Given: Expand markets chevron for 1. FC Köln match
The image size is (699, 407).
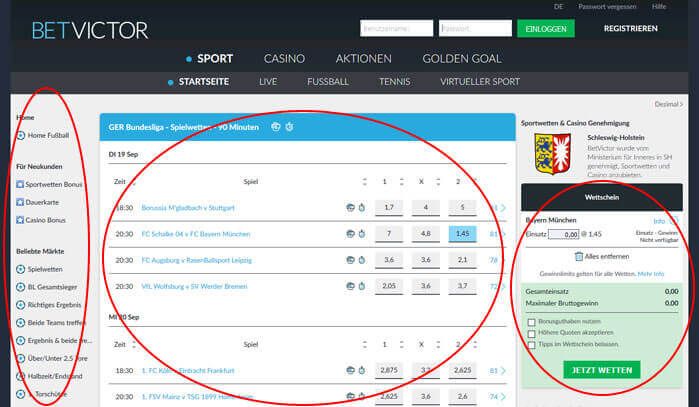Looking at the screenshot, I should 503,370.
